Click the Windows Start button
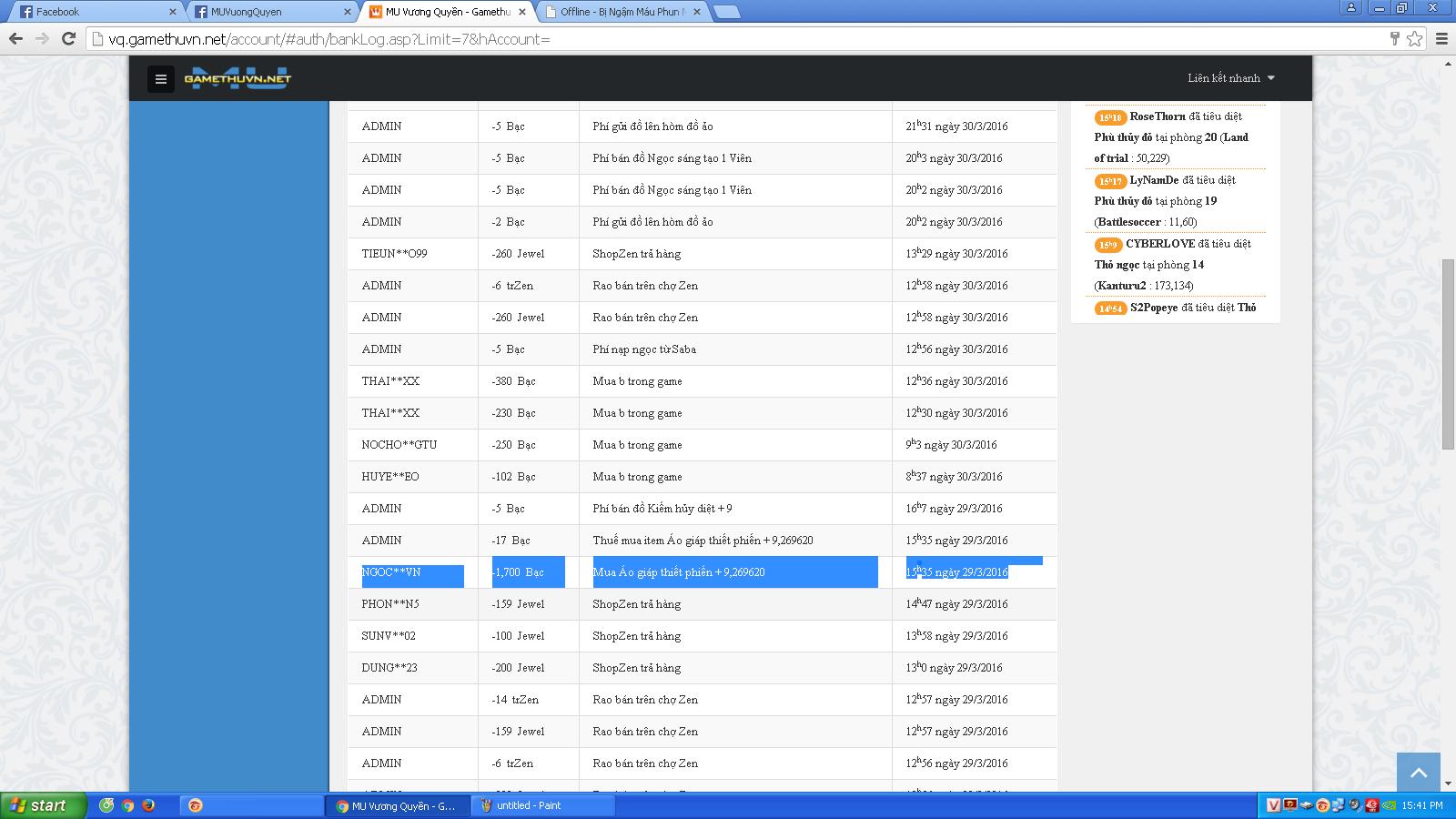Image resolution: width=1456 pixels, height=819 pixels. click(43, 805)
